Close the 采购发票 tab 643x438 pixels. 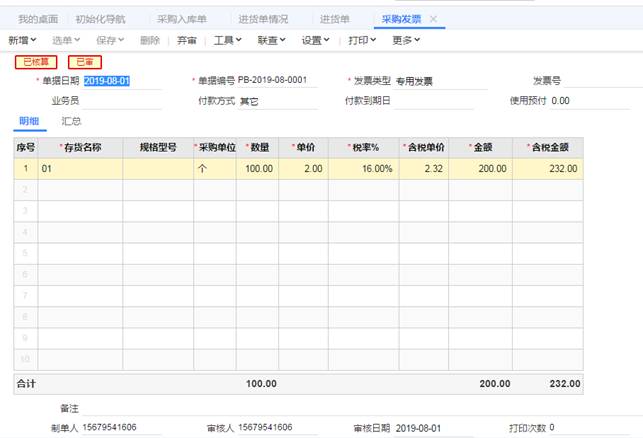pyautogui.click(x=433, y=19)
